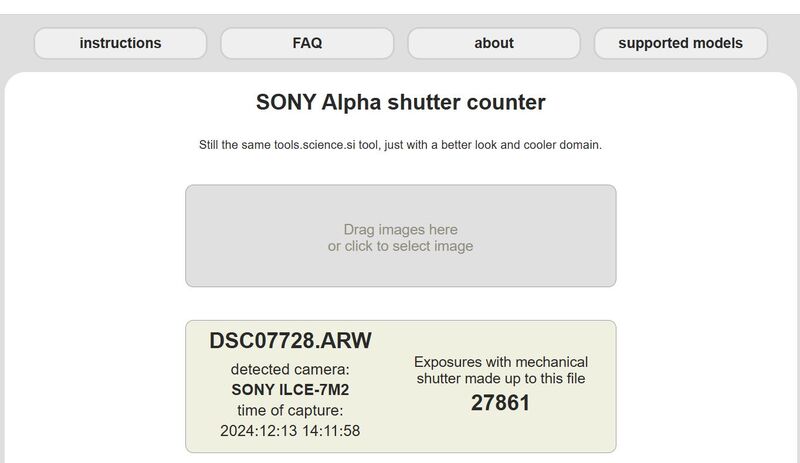Click the 'SONY Alpha shutter counter' heading

[400, 102]
